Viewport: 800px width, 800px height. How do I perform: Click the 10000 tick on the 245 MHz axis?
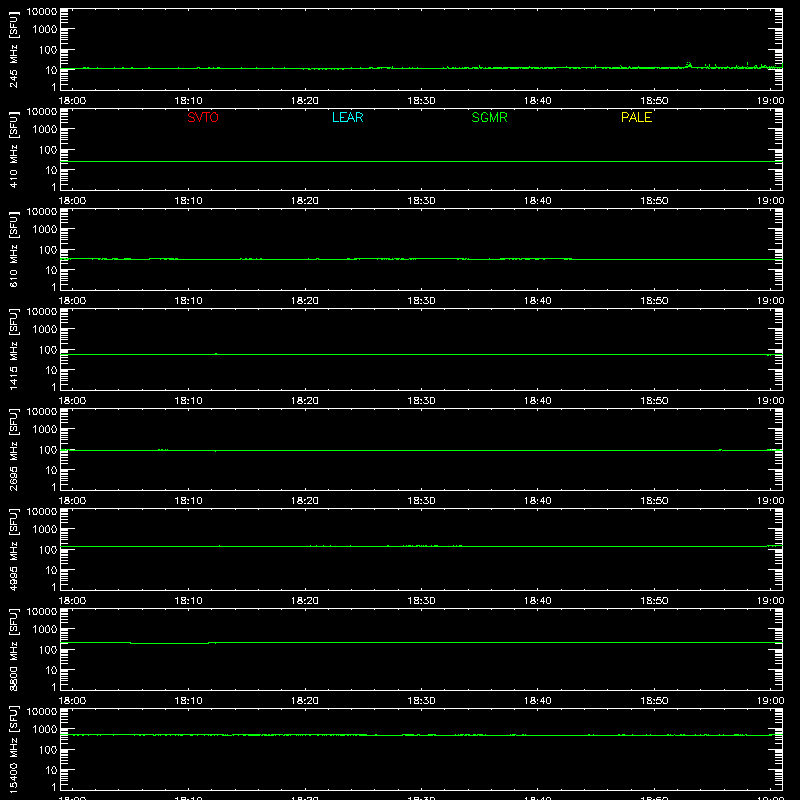(x=42, y=11)
